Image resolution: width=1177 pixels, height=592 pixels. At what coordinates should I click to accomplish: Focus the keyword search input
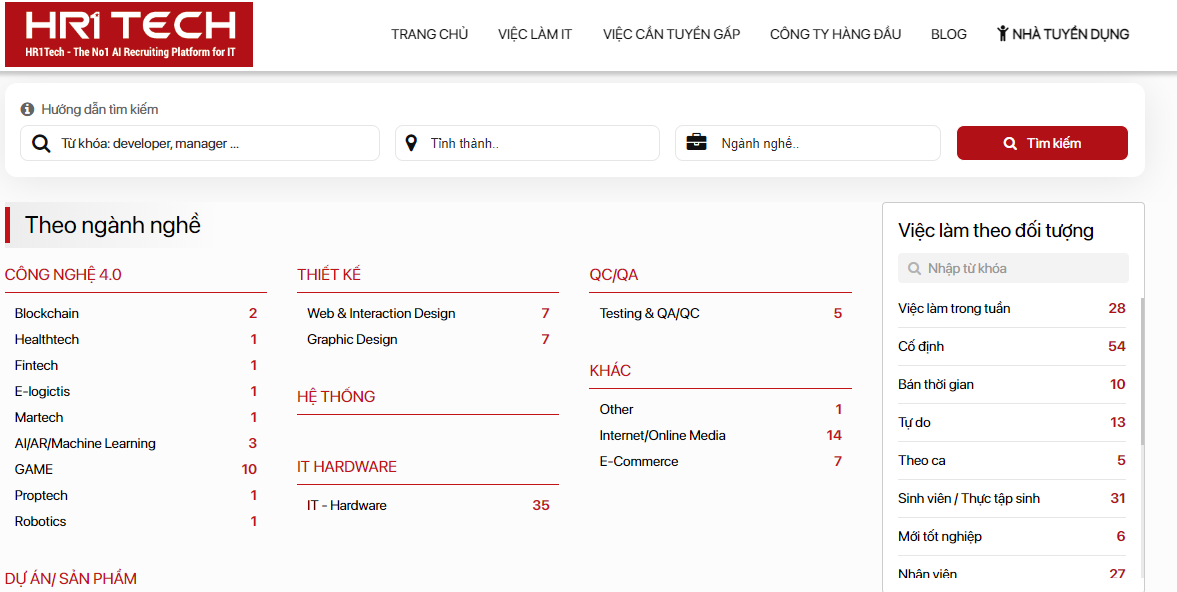(x=200, y=143)
